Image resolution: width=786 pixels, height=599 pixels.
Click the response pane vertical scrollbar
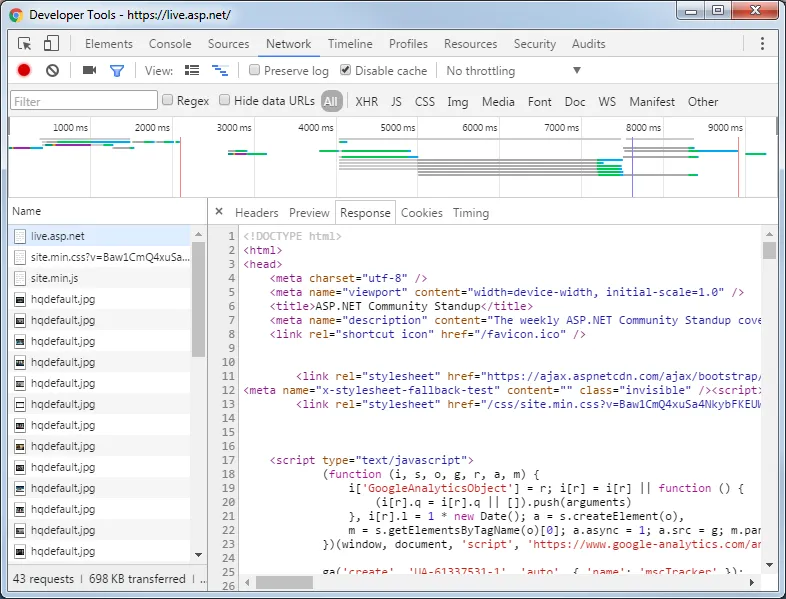tap(769, 400)
